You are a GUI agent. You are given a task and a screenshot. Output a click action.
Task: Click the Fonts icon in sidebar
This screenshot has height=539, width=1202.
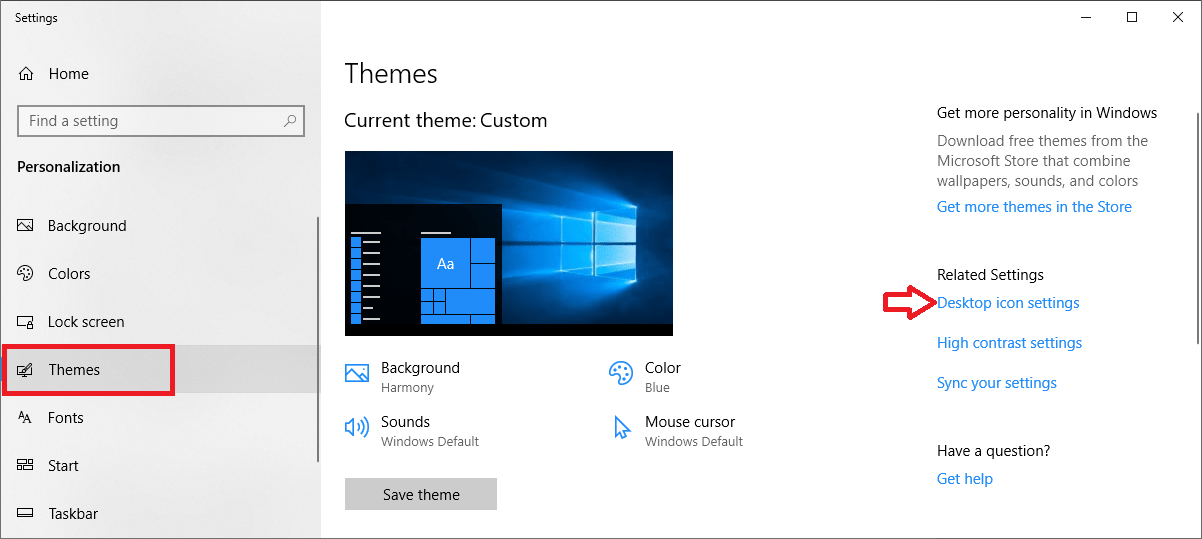(x=26, y=418)
